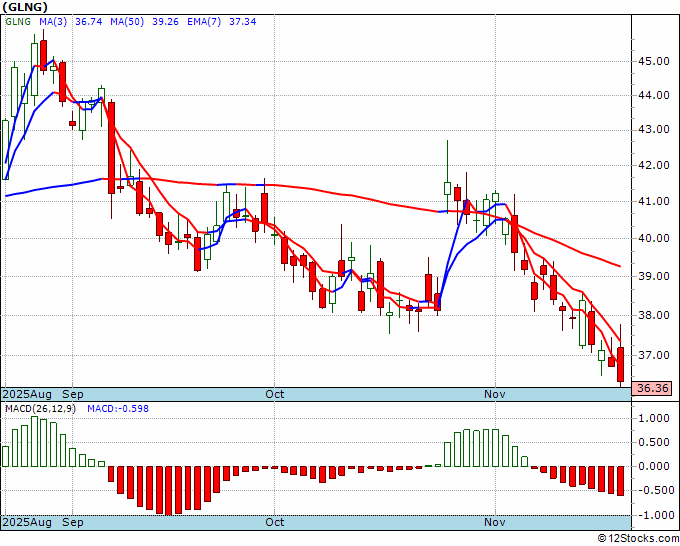Click the MA(50) legend label
Viewport: 680px width, 546px height.
(127, 22)
